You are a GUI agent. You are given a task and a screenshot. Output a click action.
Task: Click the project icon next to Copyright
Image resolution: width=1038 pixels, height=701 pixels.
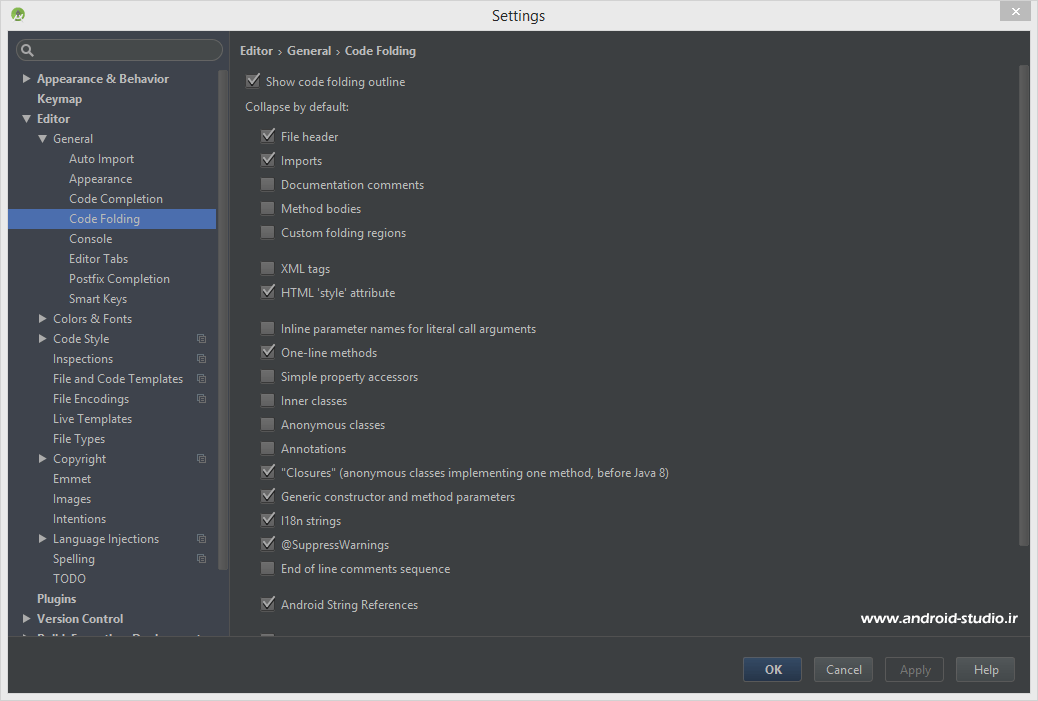pos(201,459)
